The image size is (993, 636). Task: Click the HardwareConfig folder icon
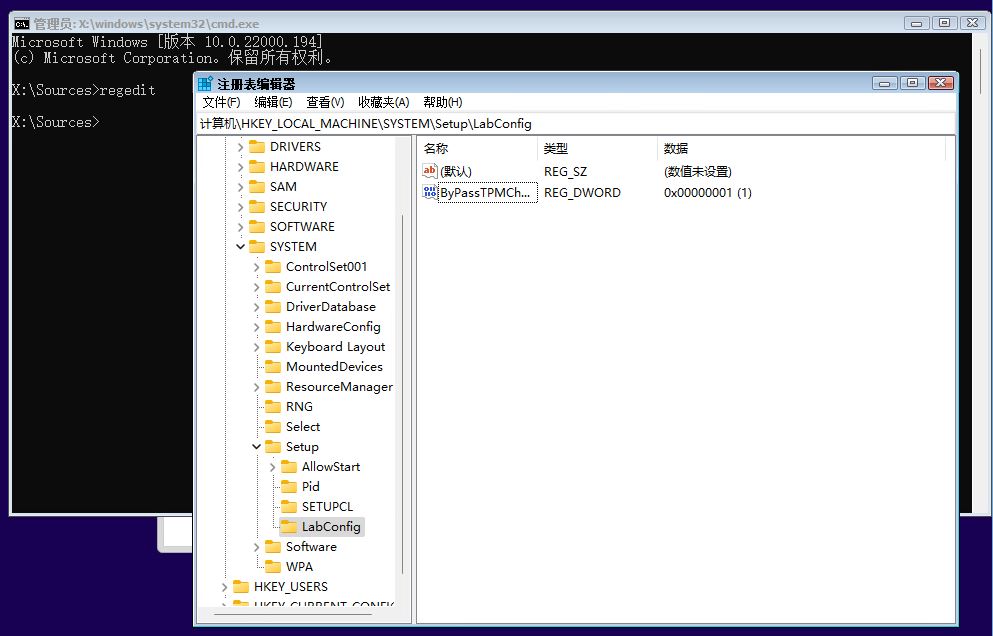tap(272, 327)
